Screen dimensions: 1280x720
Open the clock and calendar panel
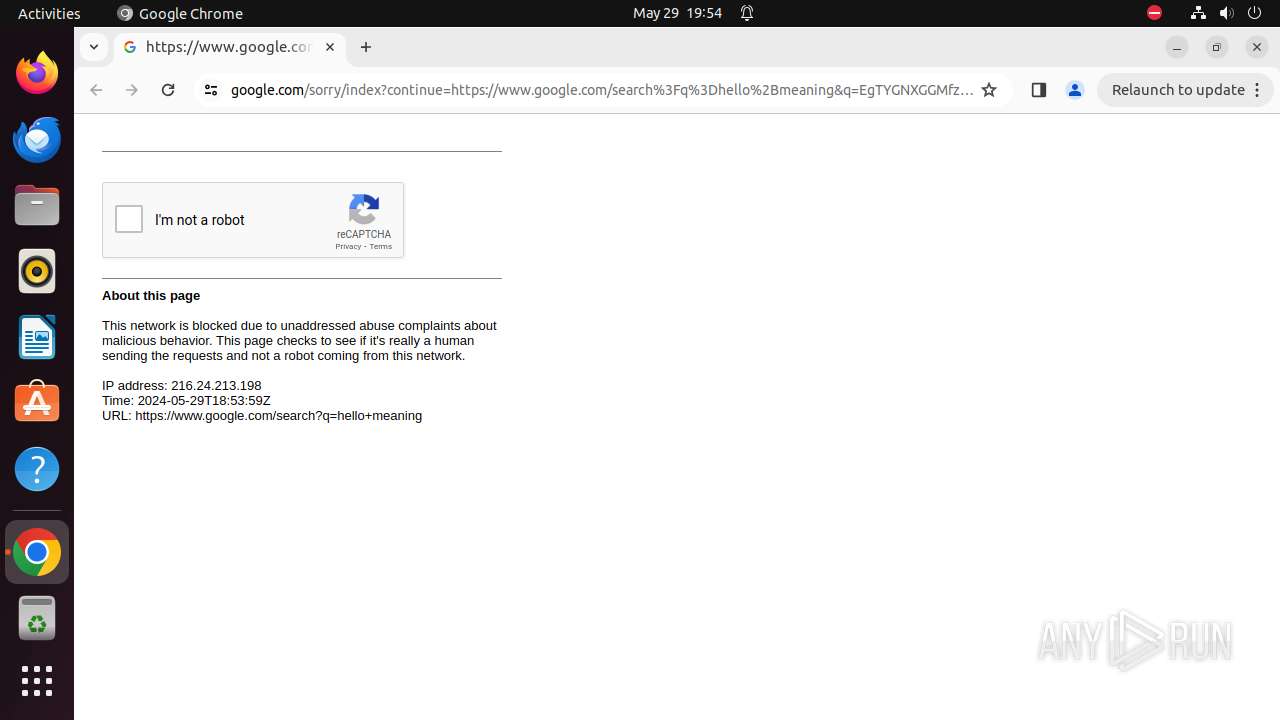(x=677, y=13)
